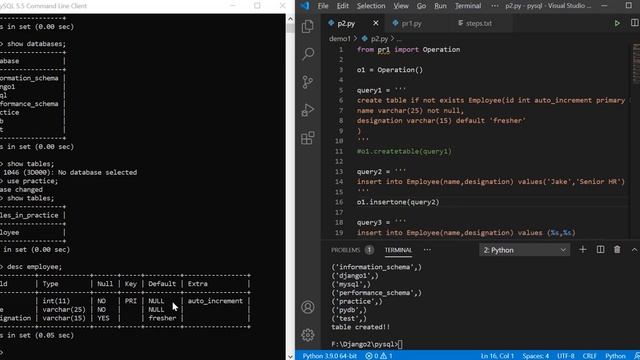This screenshot has width=640, height=360.
Task: Open the Extensions view
Action: click(308, 138)
